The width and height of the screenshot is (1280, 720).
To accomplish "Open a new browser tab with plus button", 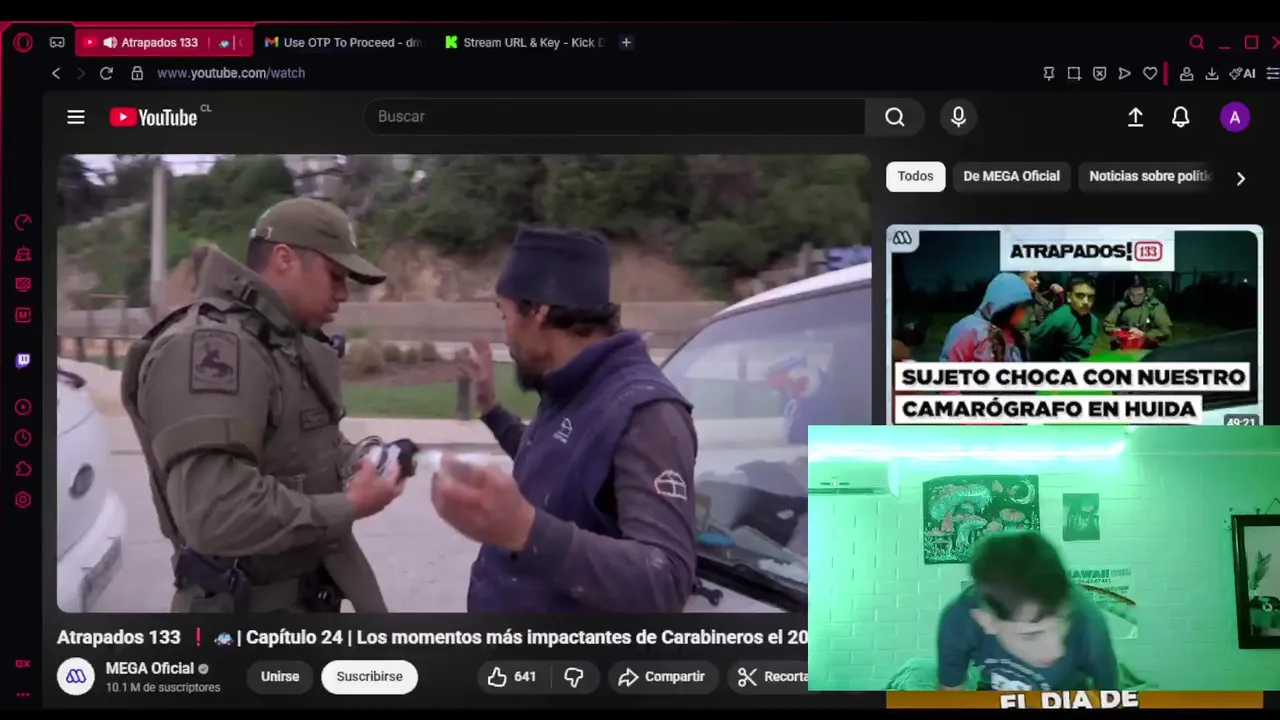I will [x=626, y=42].
